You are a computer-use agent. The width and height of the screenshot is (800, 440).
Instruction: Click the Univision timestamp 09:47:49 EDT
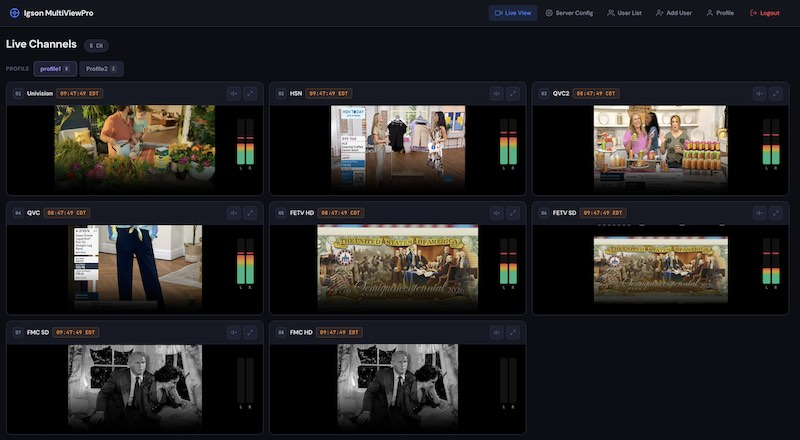click(80, 93)
